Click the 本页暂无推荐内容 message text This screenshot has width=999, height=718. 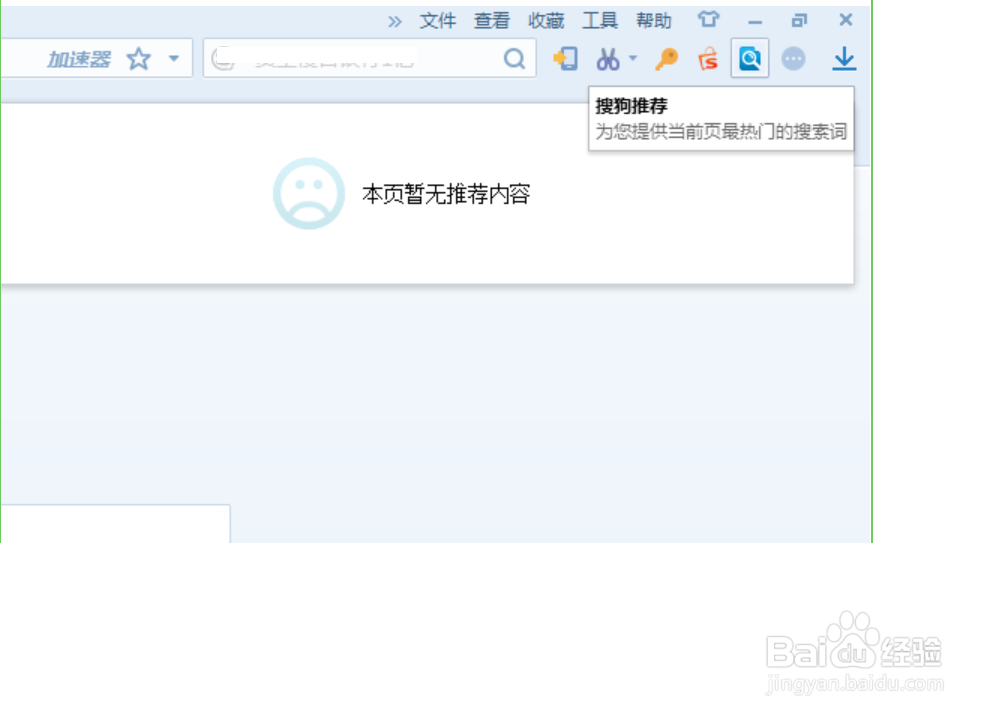[x=446, y=194]
